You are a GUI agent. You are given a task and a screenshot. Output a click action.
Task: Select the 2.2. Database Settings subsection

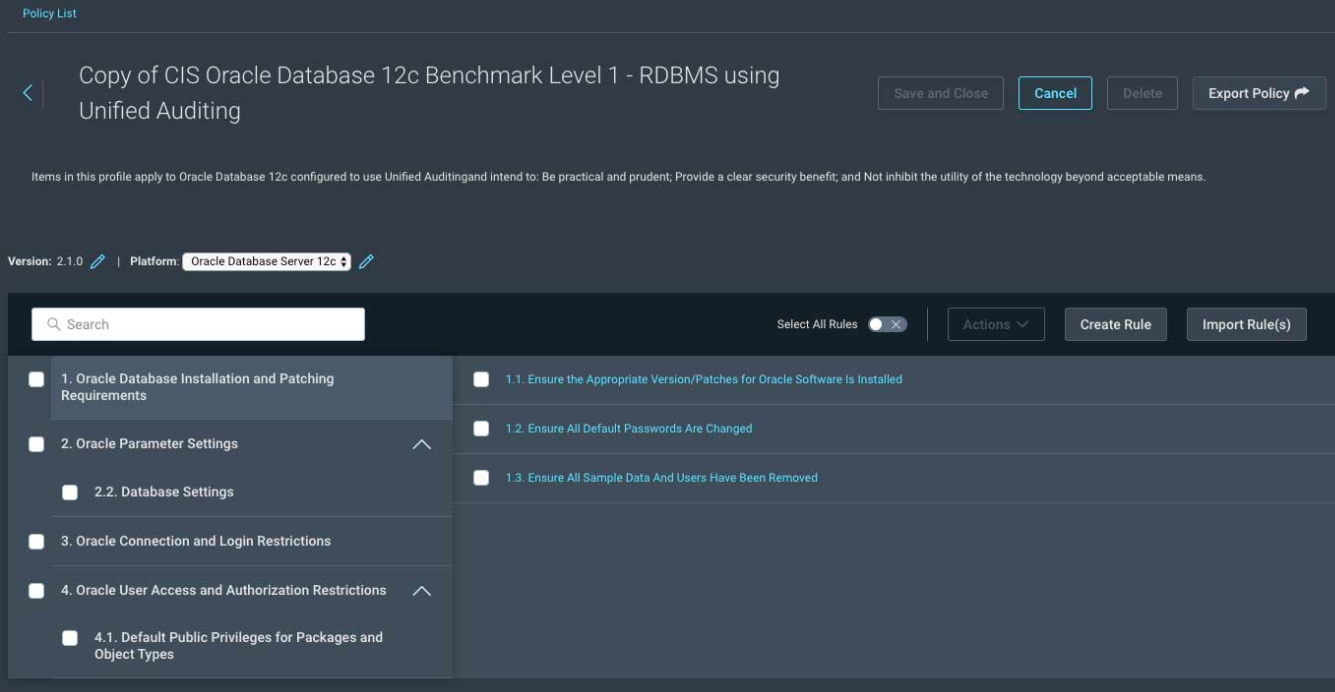click(163, 492)
